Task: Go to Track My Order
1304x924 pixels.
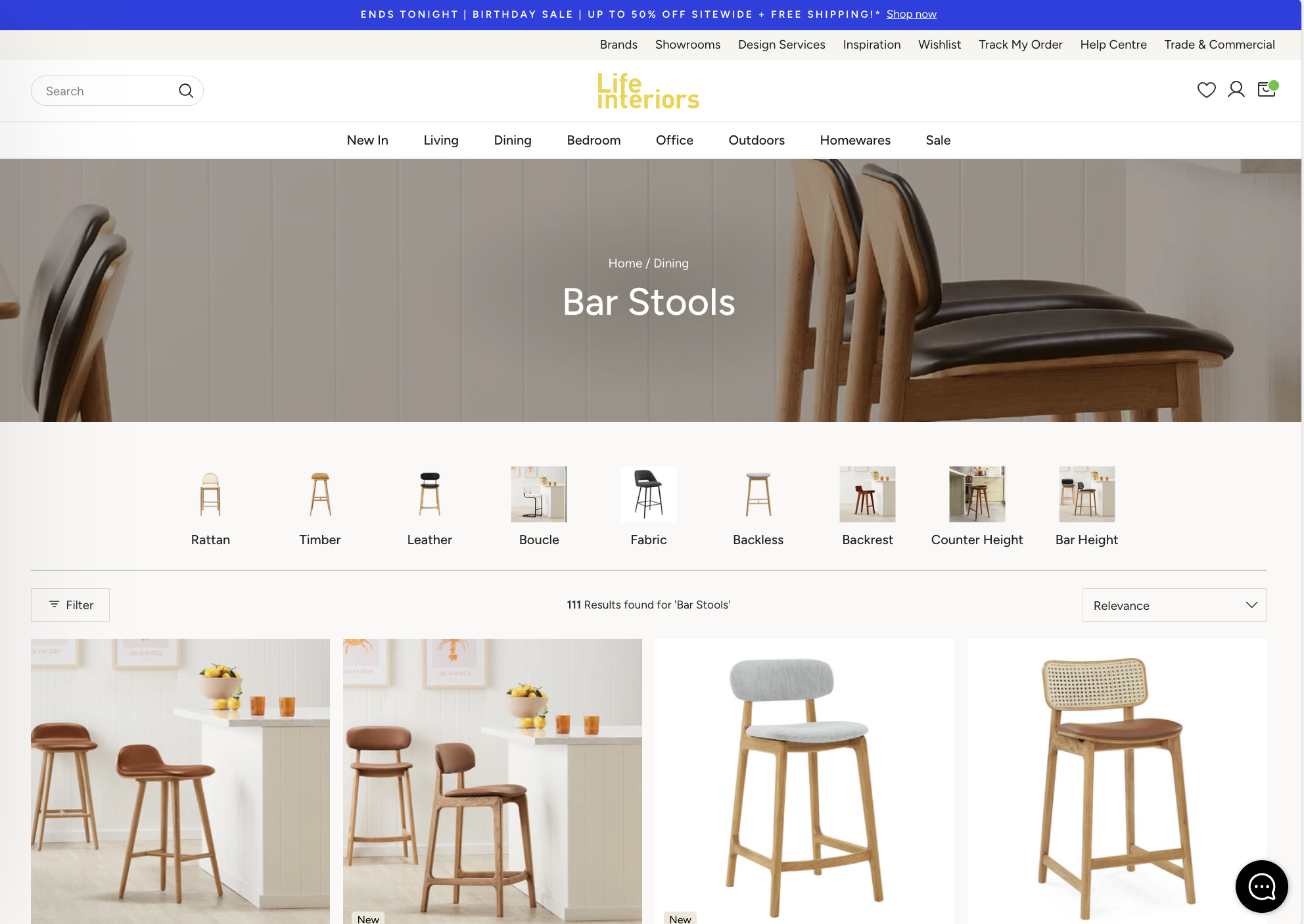Action: tap(1020, 45)
